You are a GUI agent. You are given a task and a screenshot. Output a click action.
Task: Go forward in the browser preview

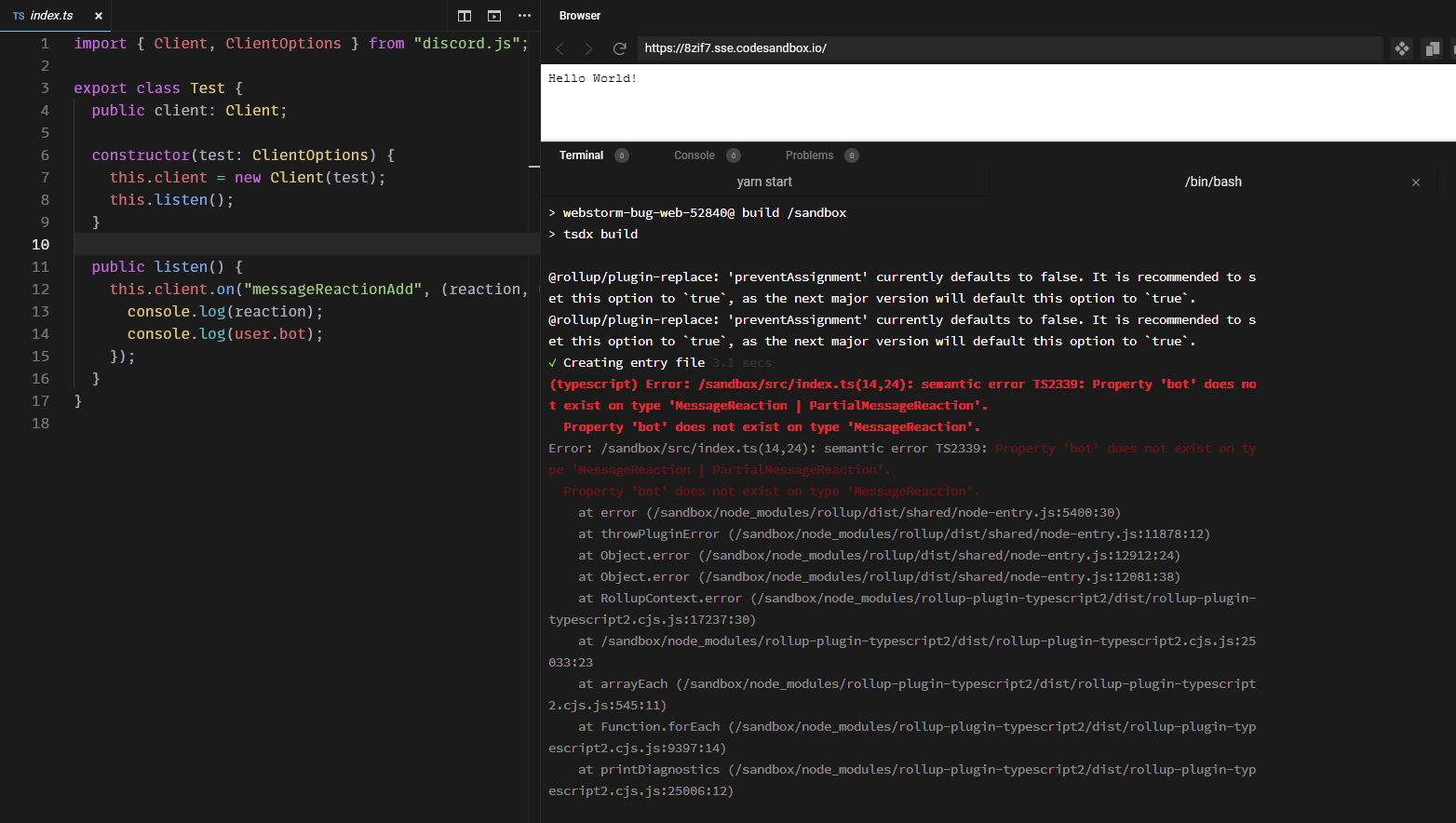(588, 48)
